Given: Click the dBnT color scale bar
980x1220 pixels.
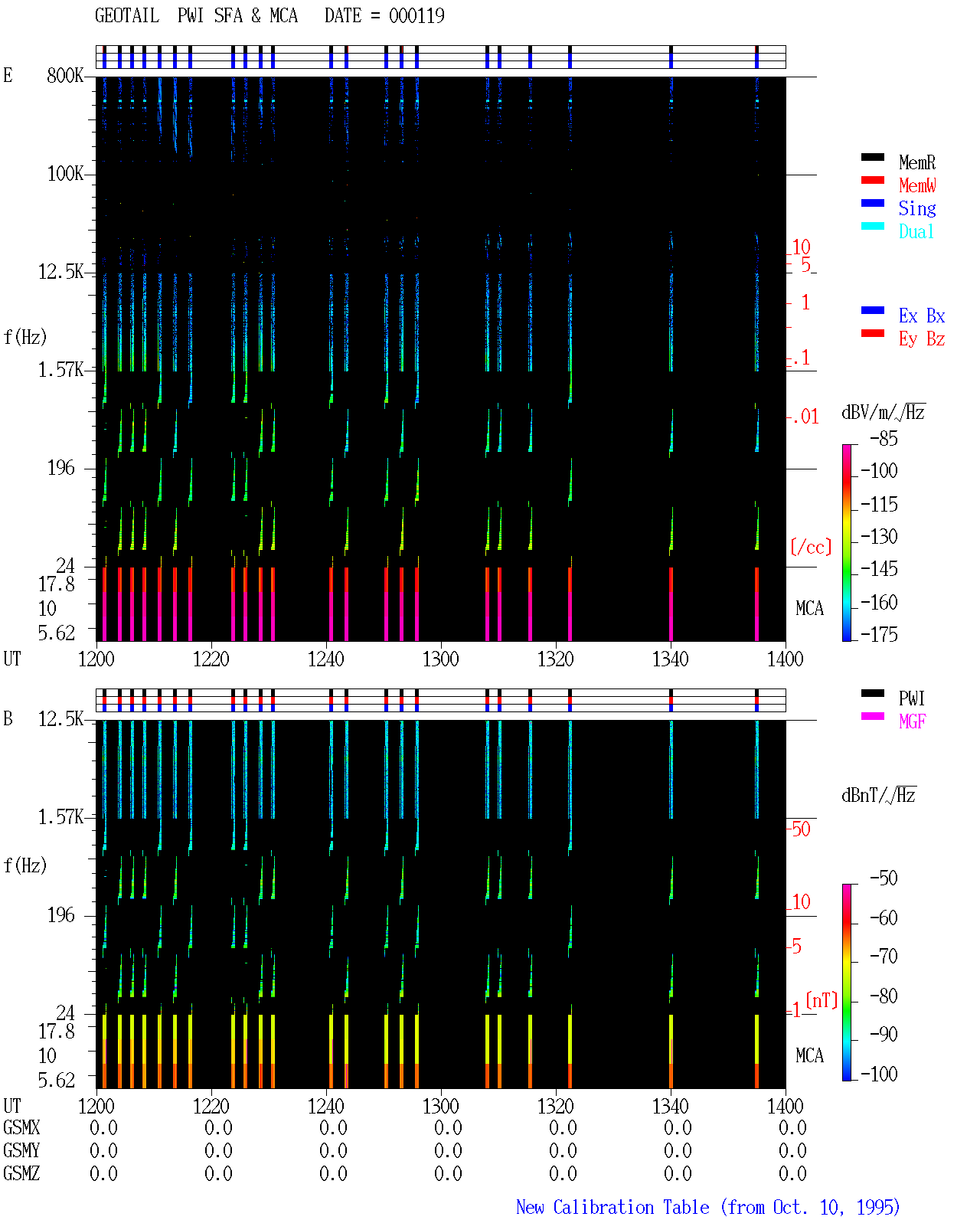Looking at the screenshot, I should [x=847, y=983].
